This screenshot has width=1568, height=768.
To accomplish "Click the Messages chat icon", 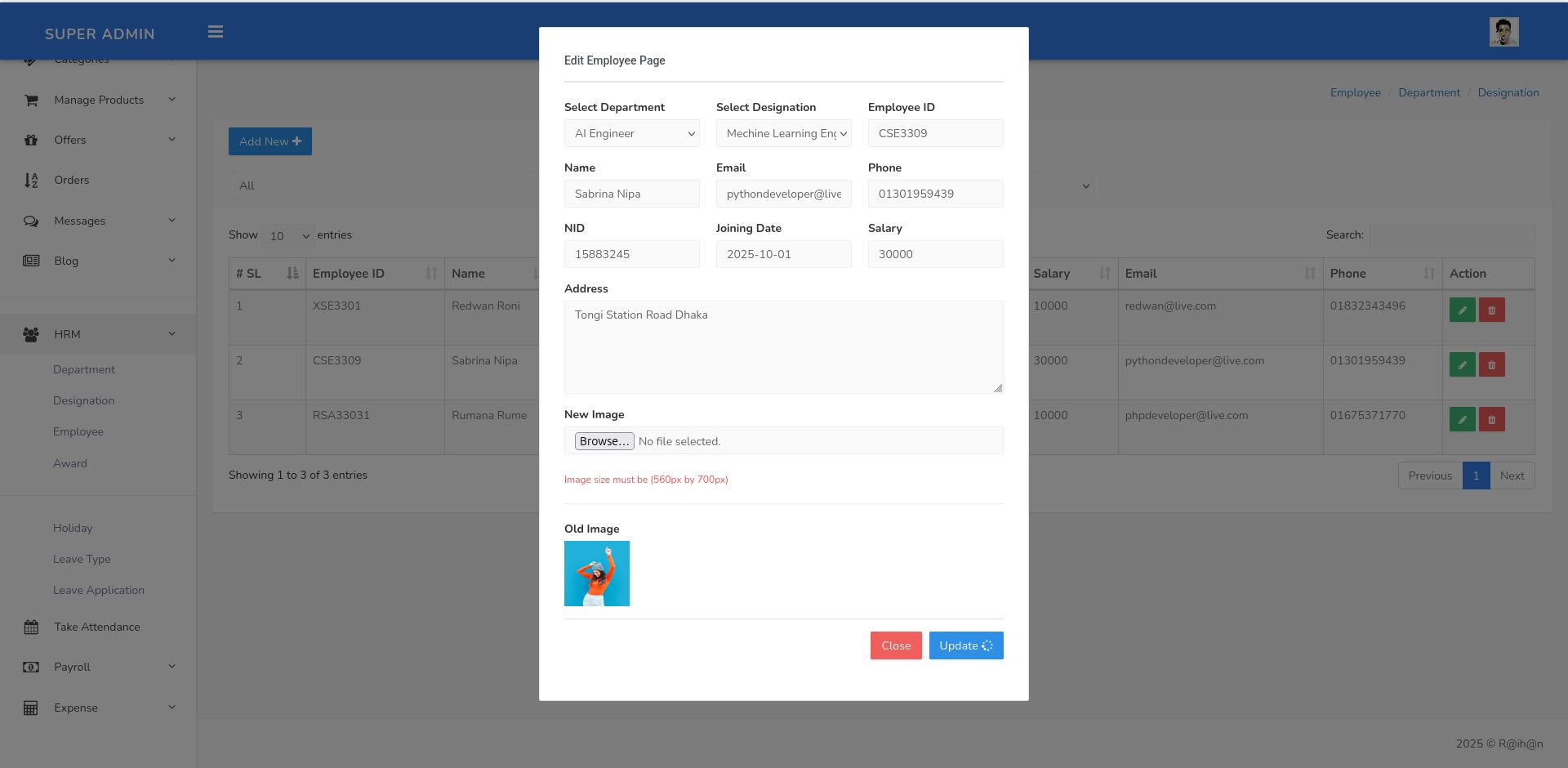I will tap(31, 221).
